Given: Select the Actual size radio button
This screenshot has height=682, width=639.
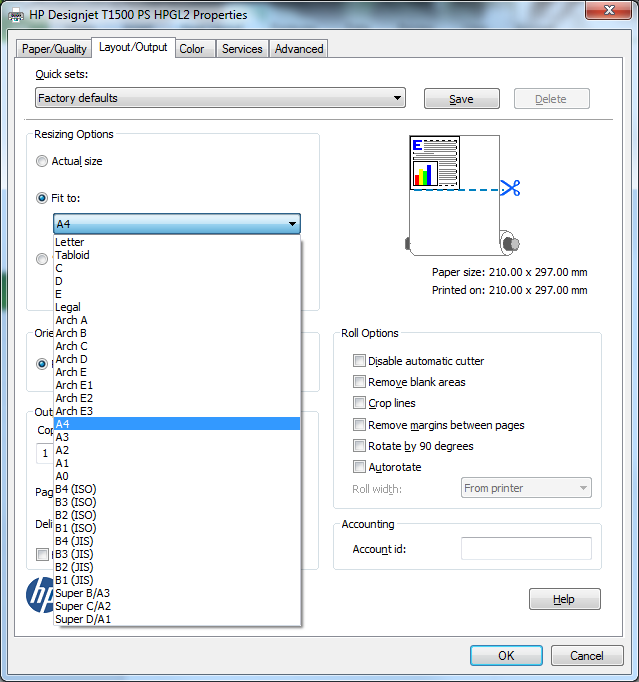Looking at the screenshot, I should coord(42,161).
